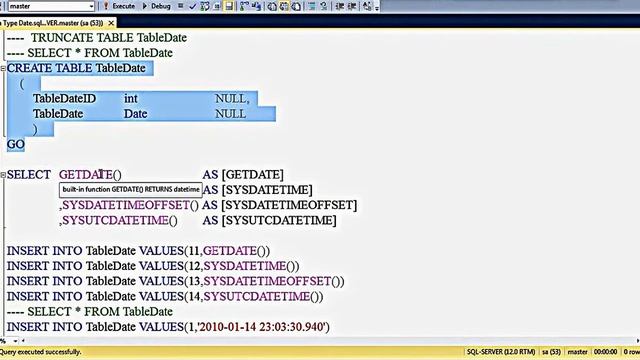Screen dimensions: 640x360
Task: Increase indent of selected code
Action: (x=351, y=6)
